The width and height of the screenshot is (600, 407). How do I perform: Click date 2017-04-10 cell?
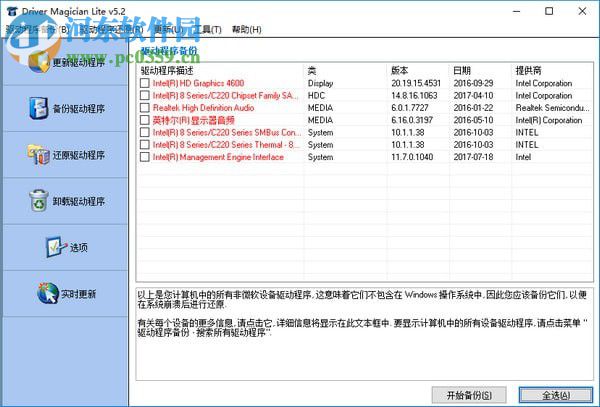[473, 95]
